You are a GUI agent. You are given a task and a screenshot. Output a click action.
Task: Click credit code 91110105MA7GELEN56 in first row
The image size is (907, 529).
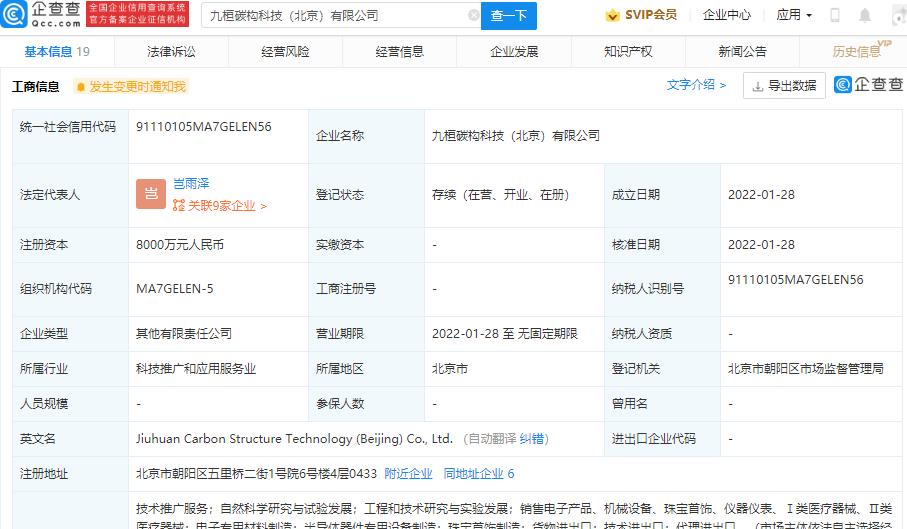tap(204, 127)
